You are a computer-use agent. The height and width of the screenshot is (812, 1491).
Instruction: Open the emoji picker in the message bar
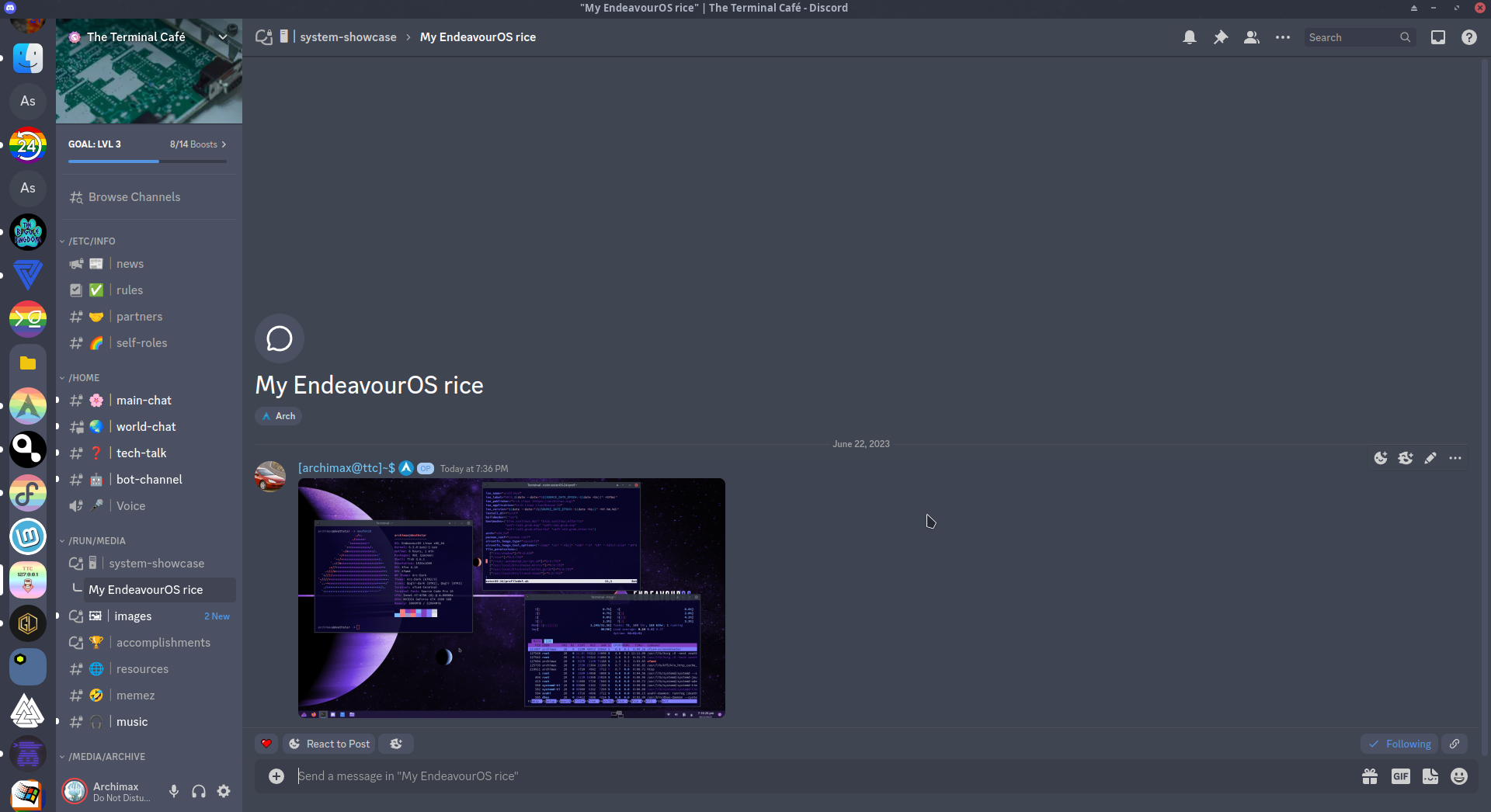(1459, 776)
